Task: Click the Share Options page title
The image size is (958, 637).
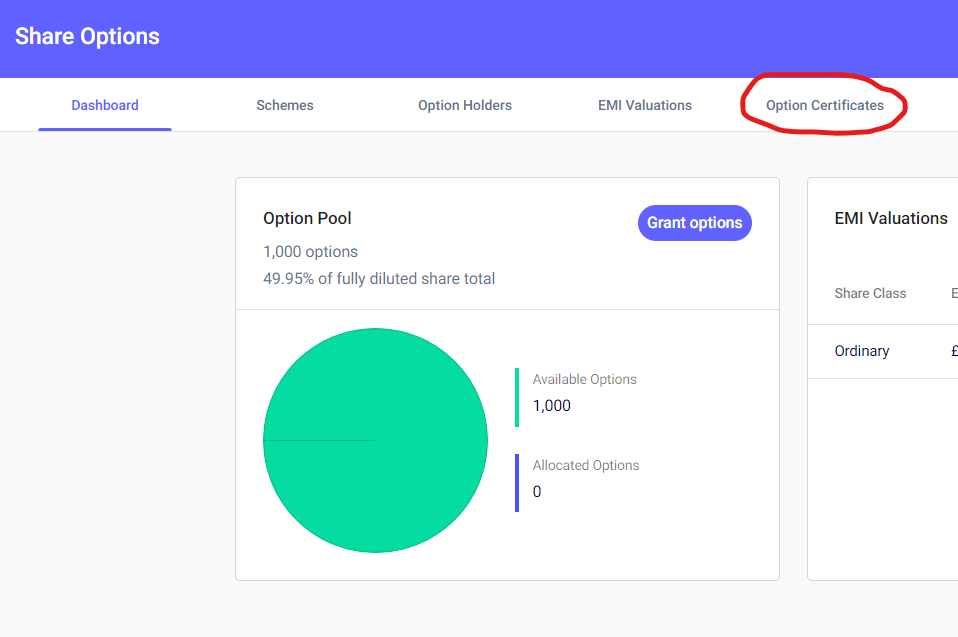Action: [x=87, y=37]
